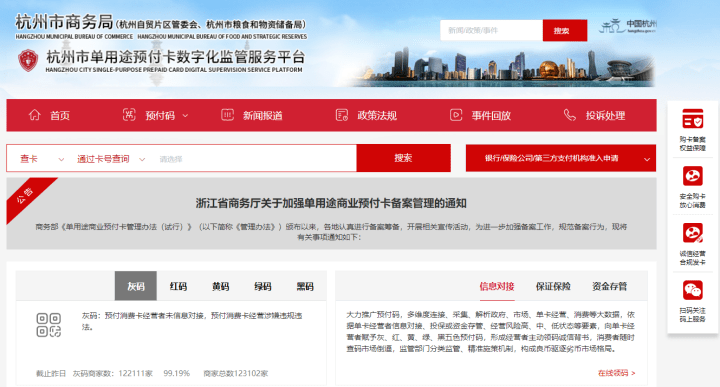Click the 中国杭州 logo at top right
Screen dimensions: 720x387
click(x=628, y=26)
